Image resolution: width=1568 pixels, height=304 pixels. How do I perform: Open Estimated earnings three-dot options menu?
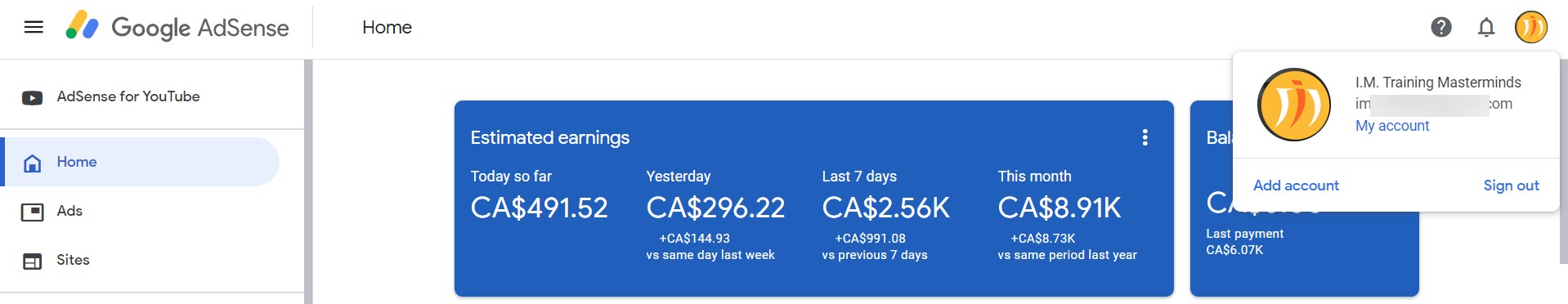pyautogui.click(x=1145, y=137)
